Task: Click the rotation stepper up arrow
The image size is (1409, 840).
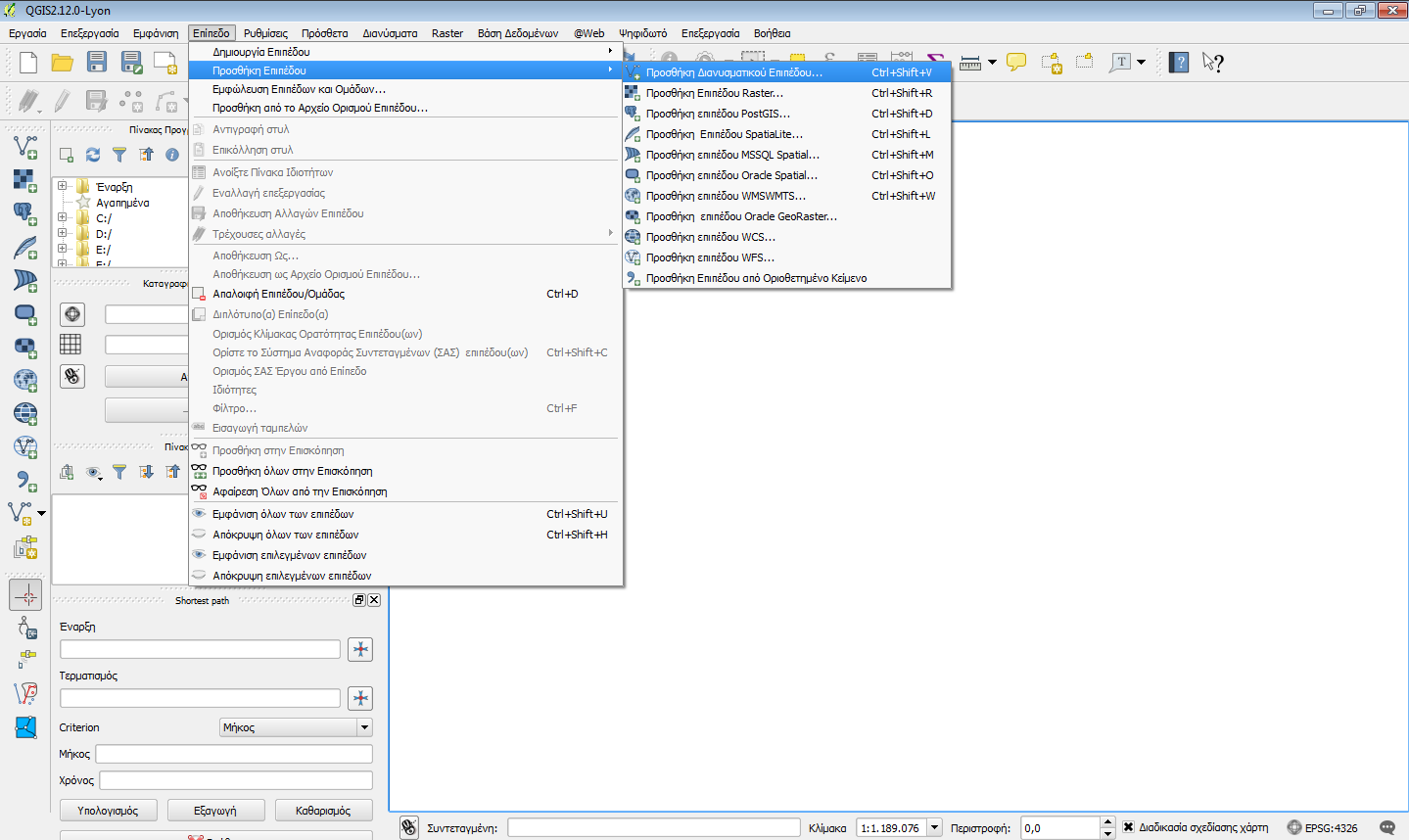Action: pos(1107,822)
